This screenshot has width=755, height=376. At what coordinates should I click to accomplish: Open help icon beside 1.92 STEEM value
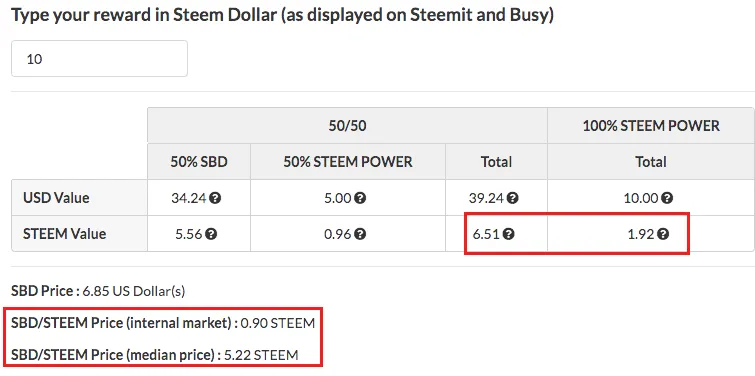664,234
